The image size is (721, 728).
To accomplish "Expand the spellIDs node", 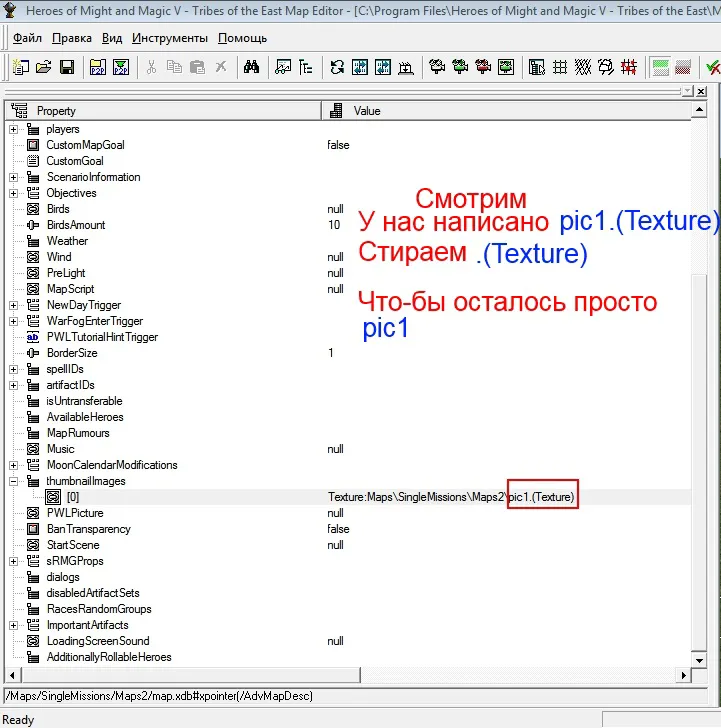I will click(13, 369).
